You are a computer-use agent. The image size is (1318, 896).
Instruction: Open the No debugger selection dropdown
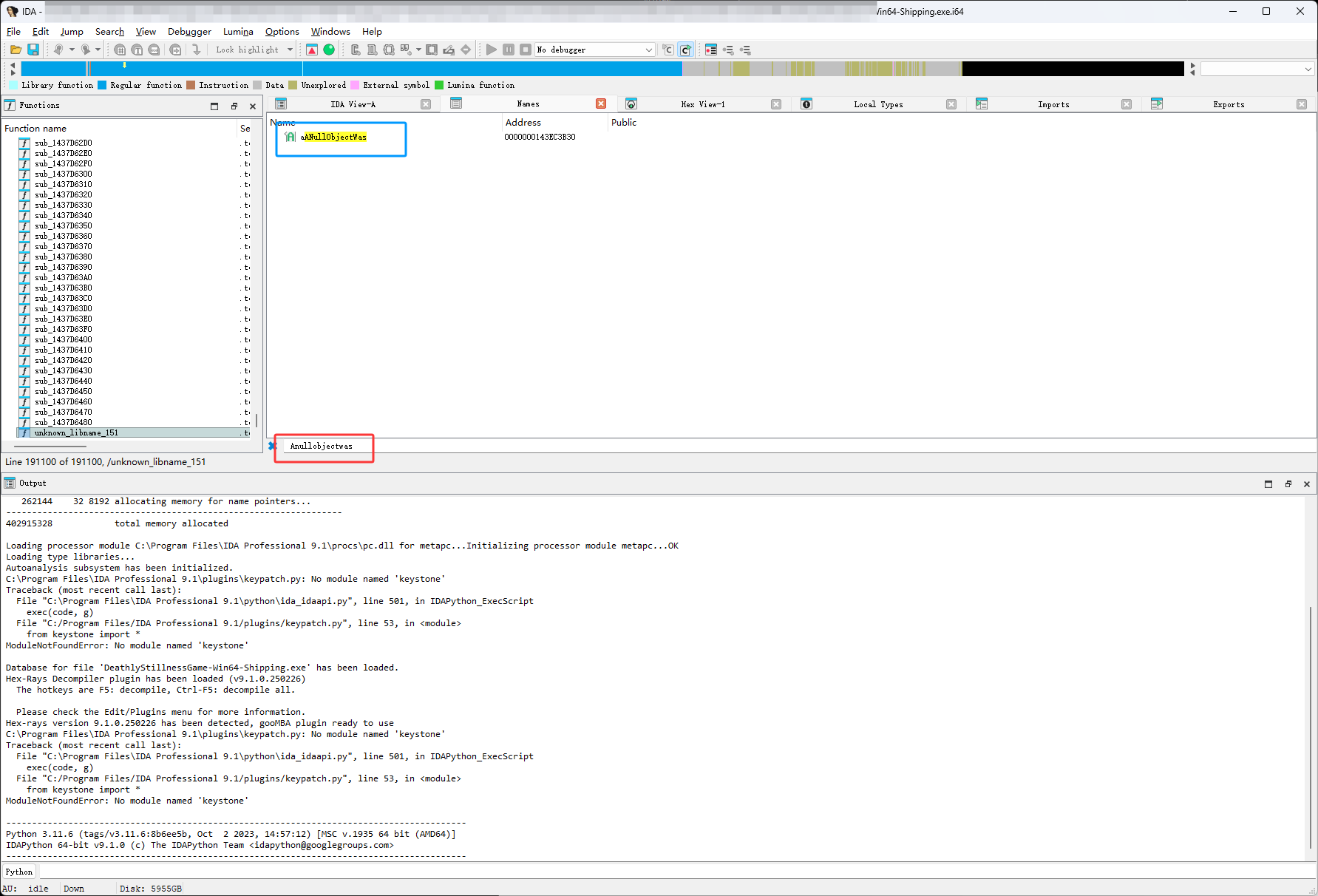tap(648, 50)
